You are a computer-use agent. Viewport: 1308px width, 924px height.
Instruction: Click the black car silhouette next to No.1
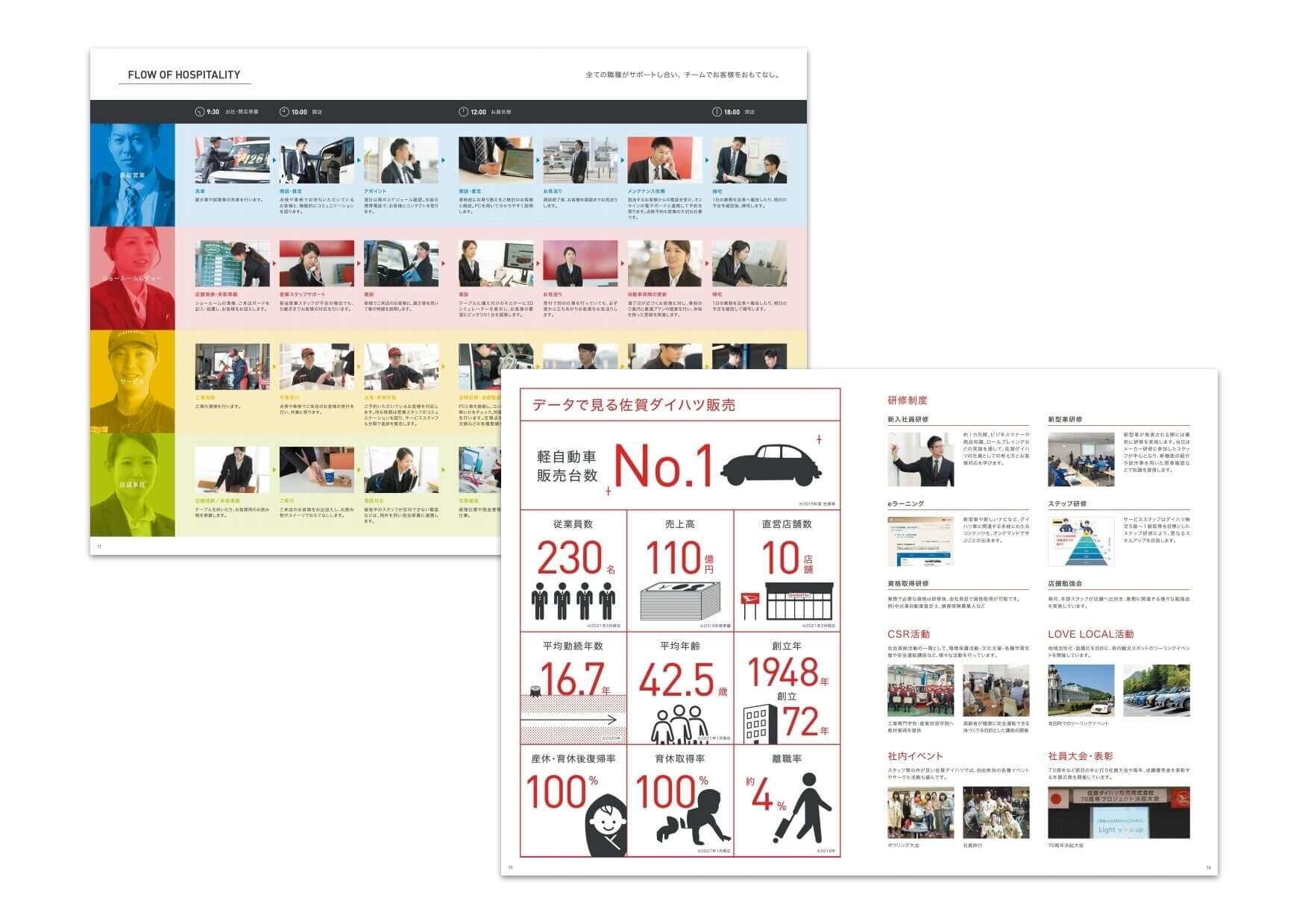[772, 465]
